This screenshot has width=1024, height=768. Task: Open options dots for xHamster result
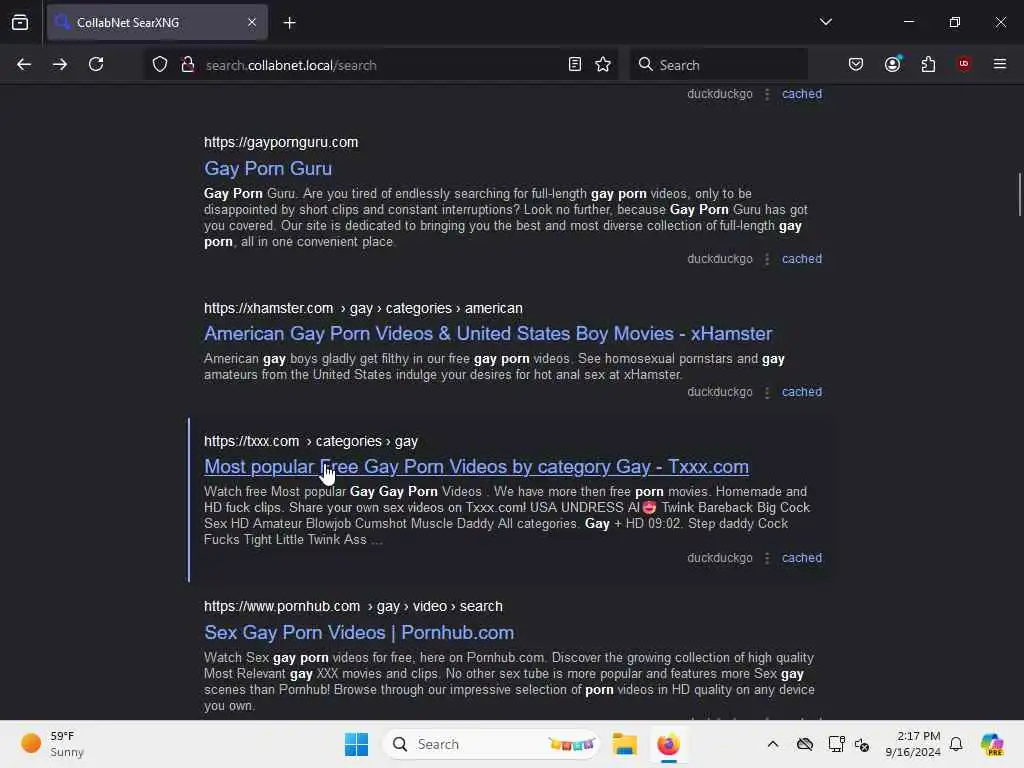767,392
